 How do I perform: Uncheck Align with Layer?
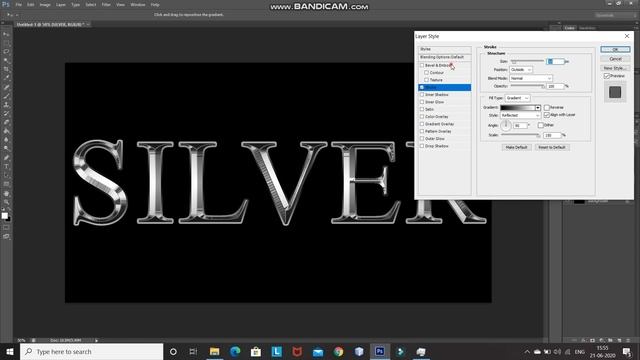[x=547, y=115]
